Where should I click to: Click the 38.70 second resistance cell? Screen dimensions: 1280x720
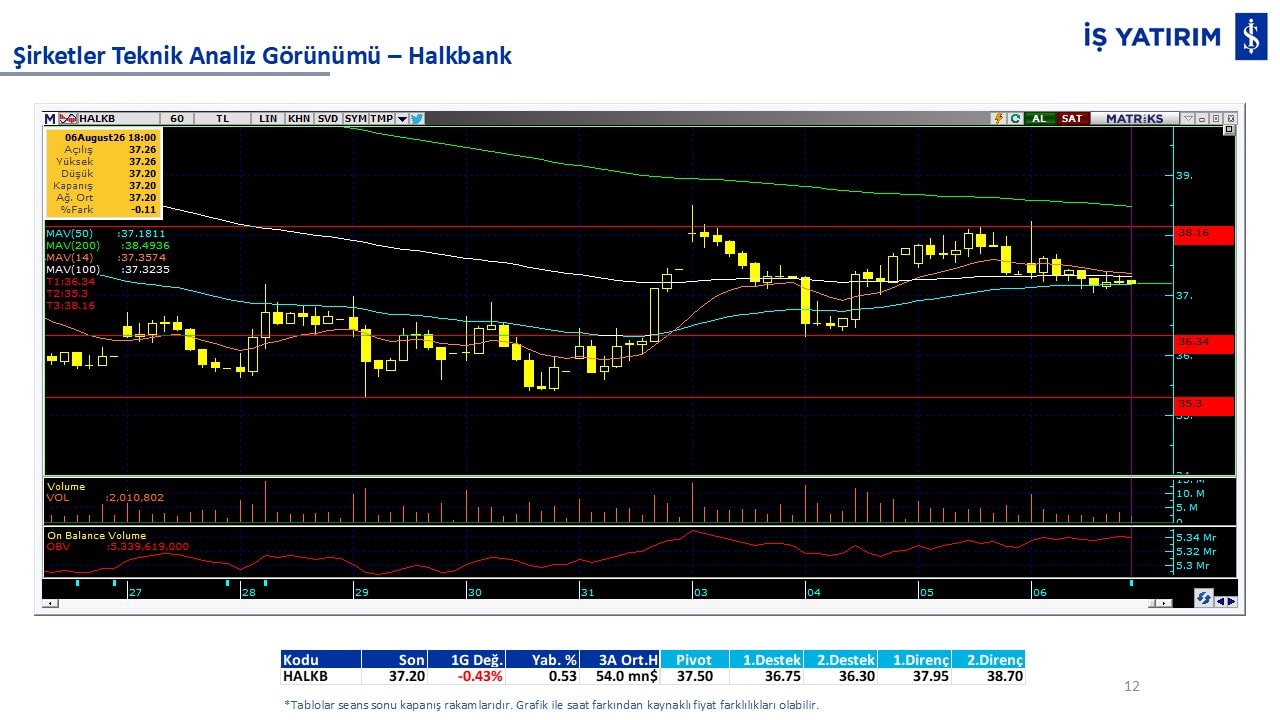pyautogui.click(x=988, y=676)
